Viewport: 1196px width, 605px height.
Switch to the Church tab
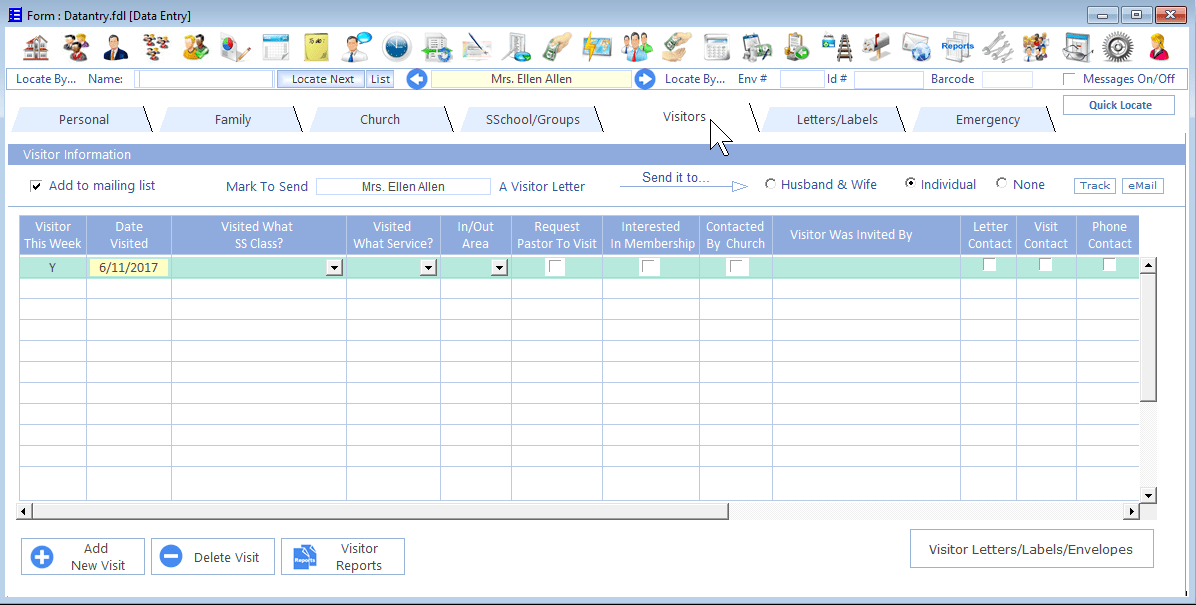coord(380,120)
